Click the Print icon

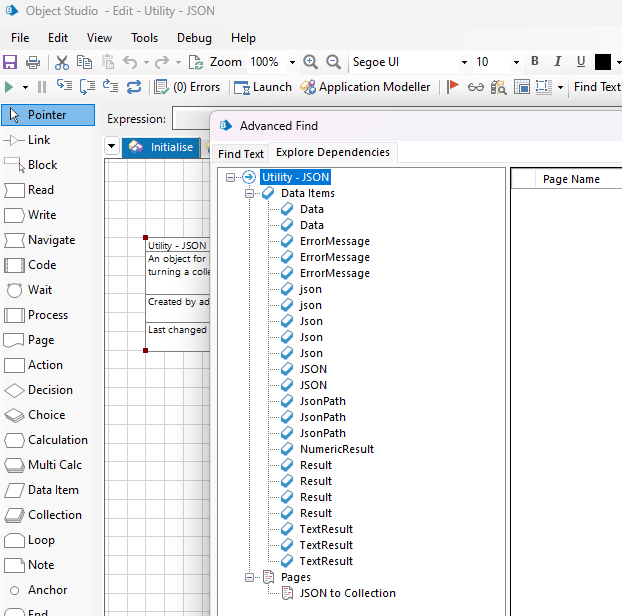pos(33,62)
